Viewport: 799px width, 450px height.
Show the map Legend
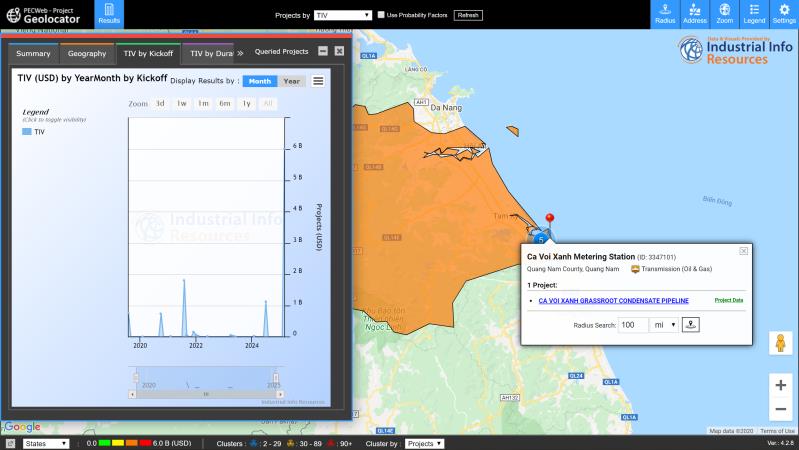(x=755, y=14)
